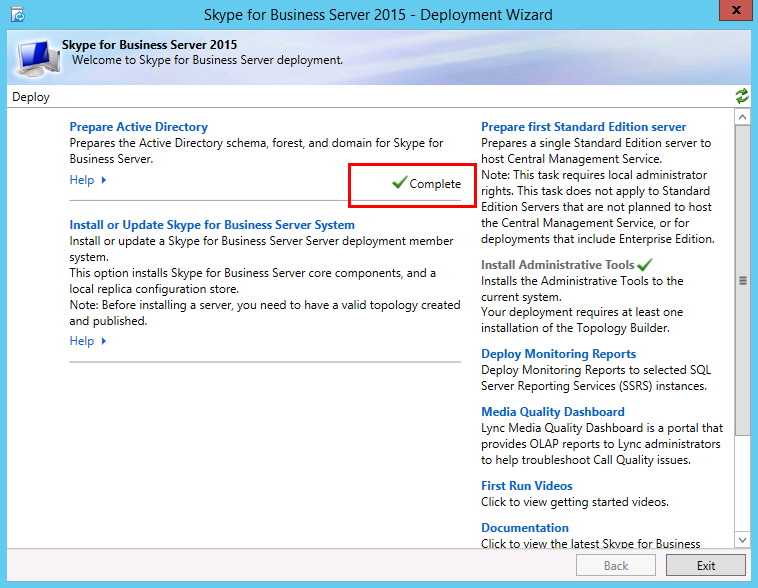Screen dimensions: 758x588
Task: Open the Documentation link
Action: click(525, 528)
